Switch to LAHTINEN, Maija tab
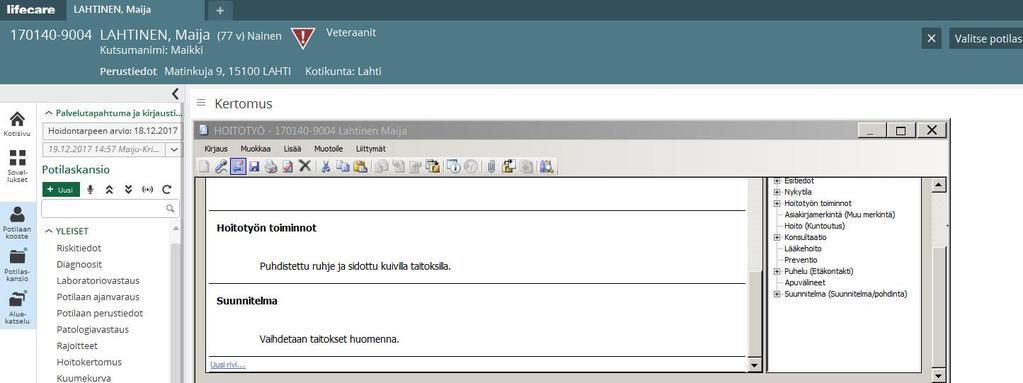Screen dimensions: 1023x383 point(134,10)
